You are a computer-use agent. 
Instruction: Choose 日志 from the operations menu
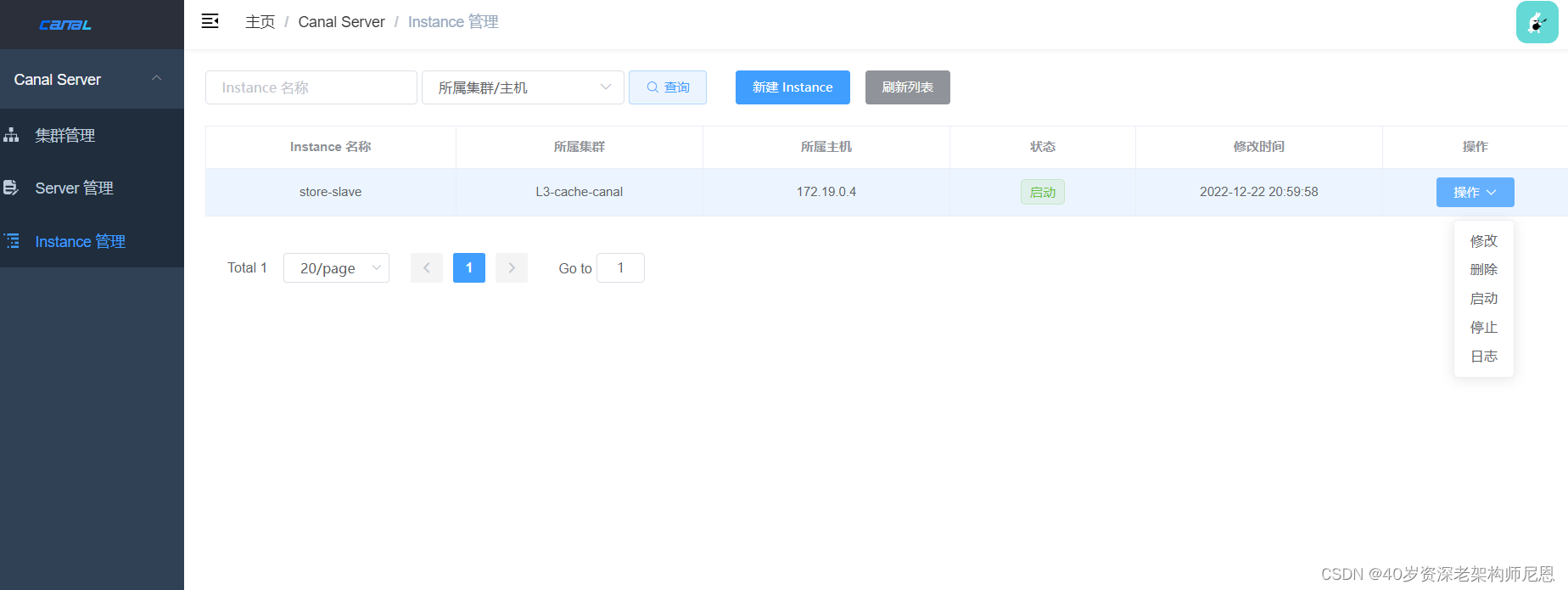click(x=1484, y=357)
